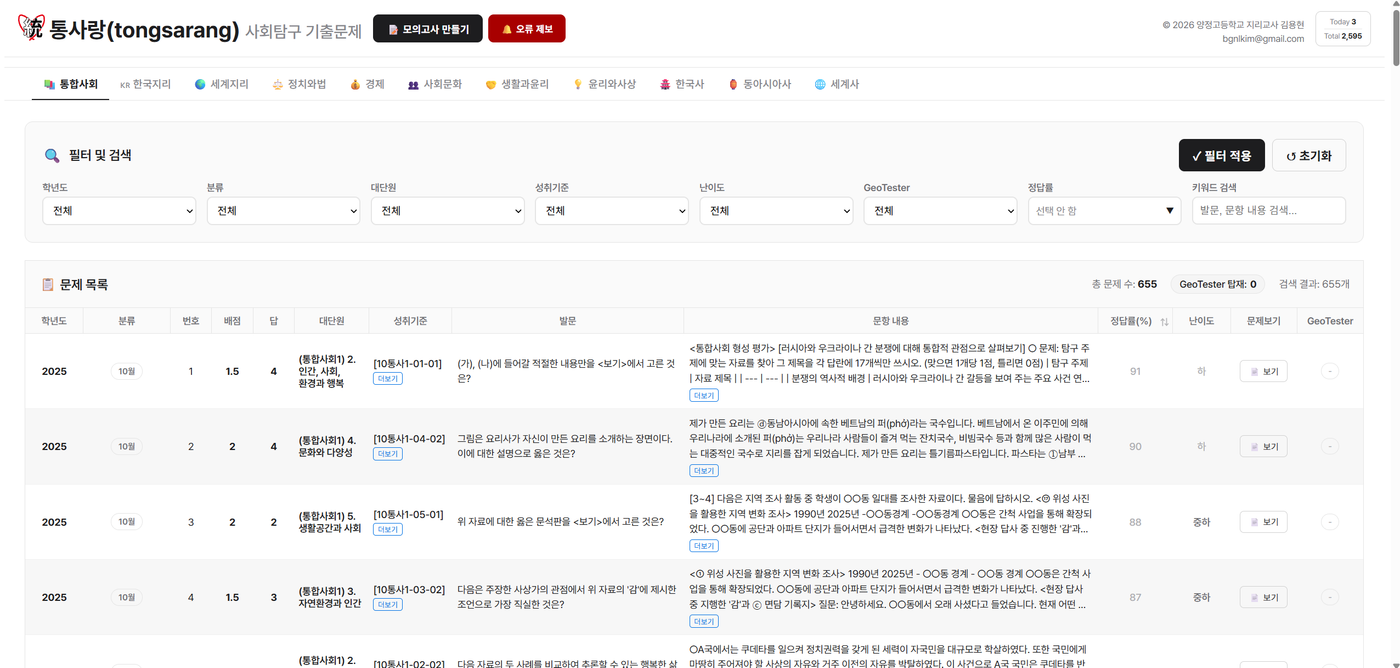Click the globe icon beside 세계지리
The image size is (1400, 668).
pos(200,85)
